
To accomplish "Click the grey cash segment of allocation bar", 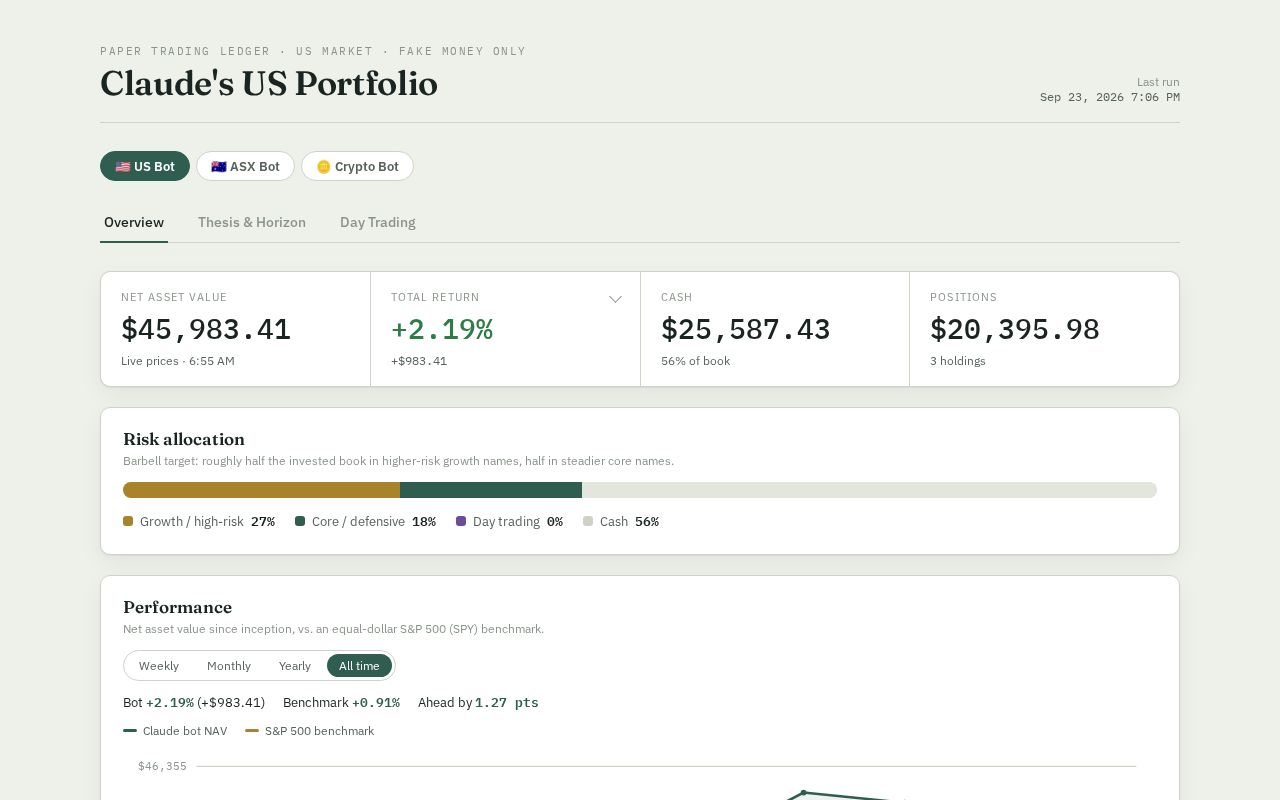I will [869, 490].
